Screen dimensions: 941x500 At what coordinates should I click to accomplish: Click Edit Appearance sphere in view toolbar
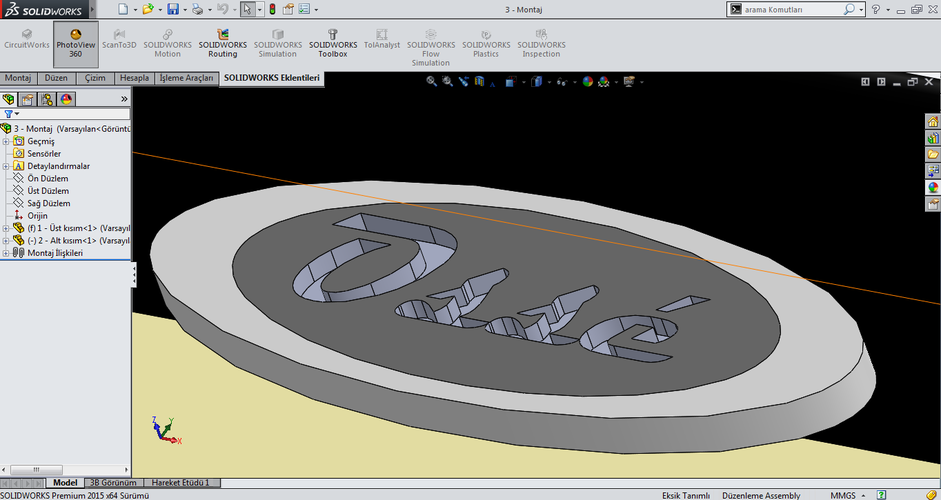click(x=588, y=81)
